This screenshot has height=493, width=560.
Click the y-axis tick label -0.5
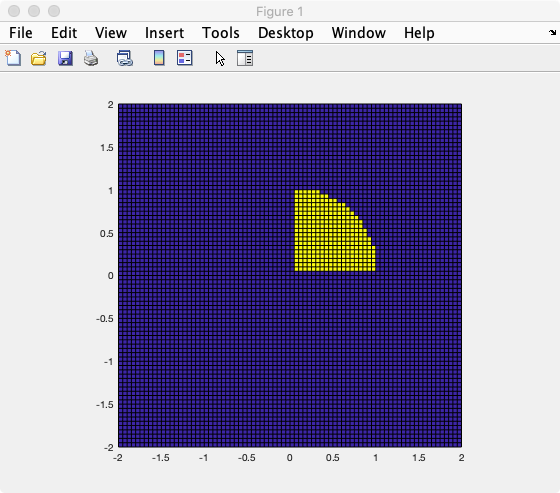pos(105,319)
